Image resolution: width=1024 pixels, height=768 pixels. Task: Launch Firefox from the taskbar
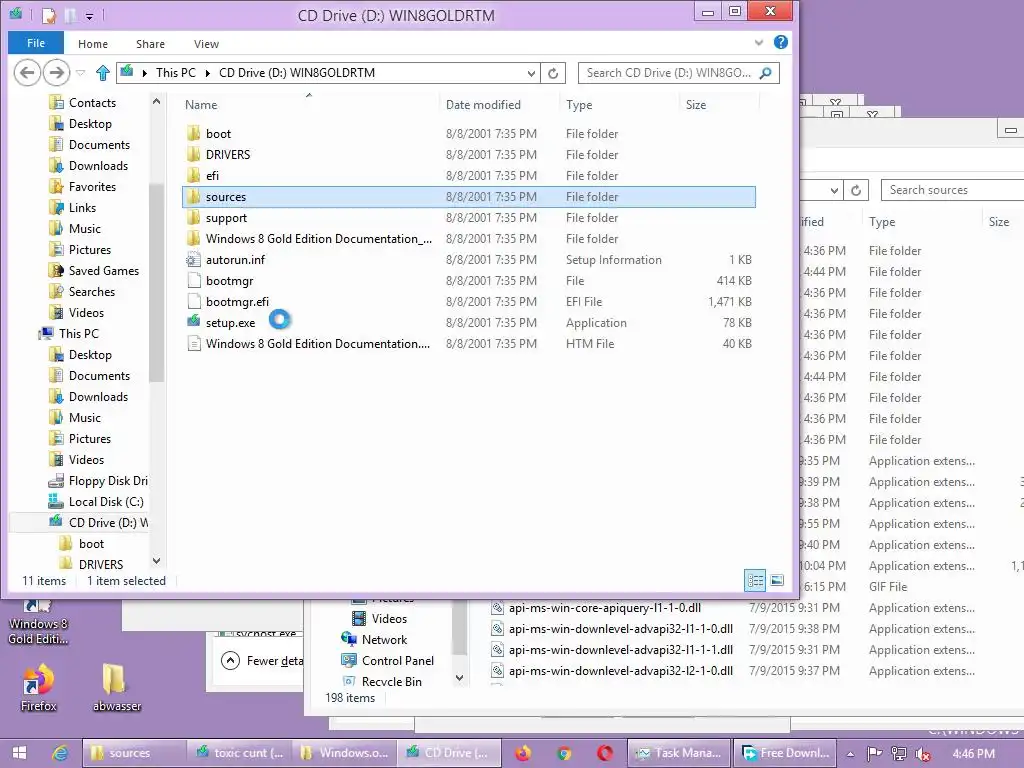(x=523, y=753)
